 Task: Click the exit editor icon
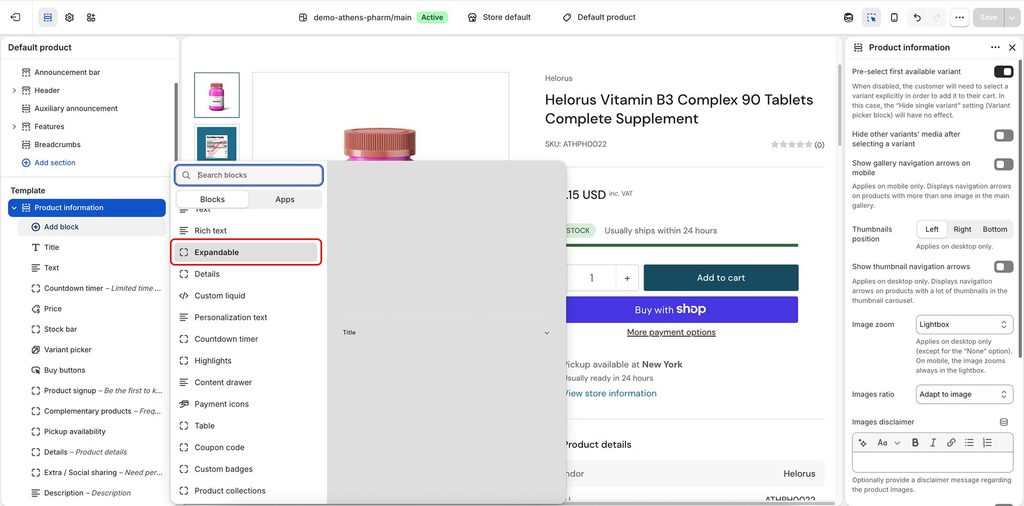(x=16, y=18)
